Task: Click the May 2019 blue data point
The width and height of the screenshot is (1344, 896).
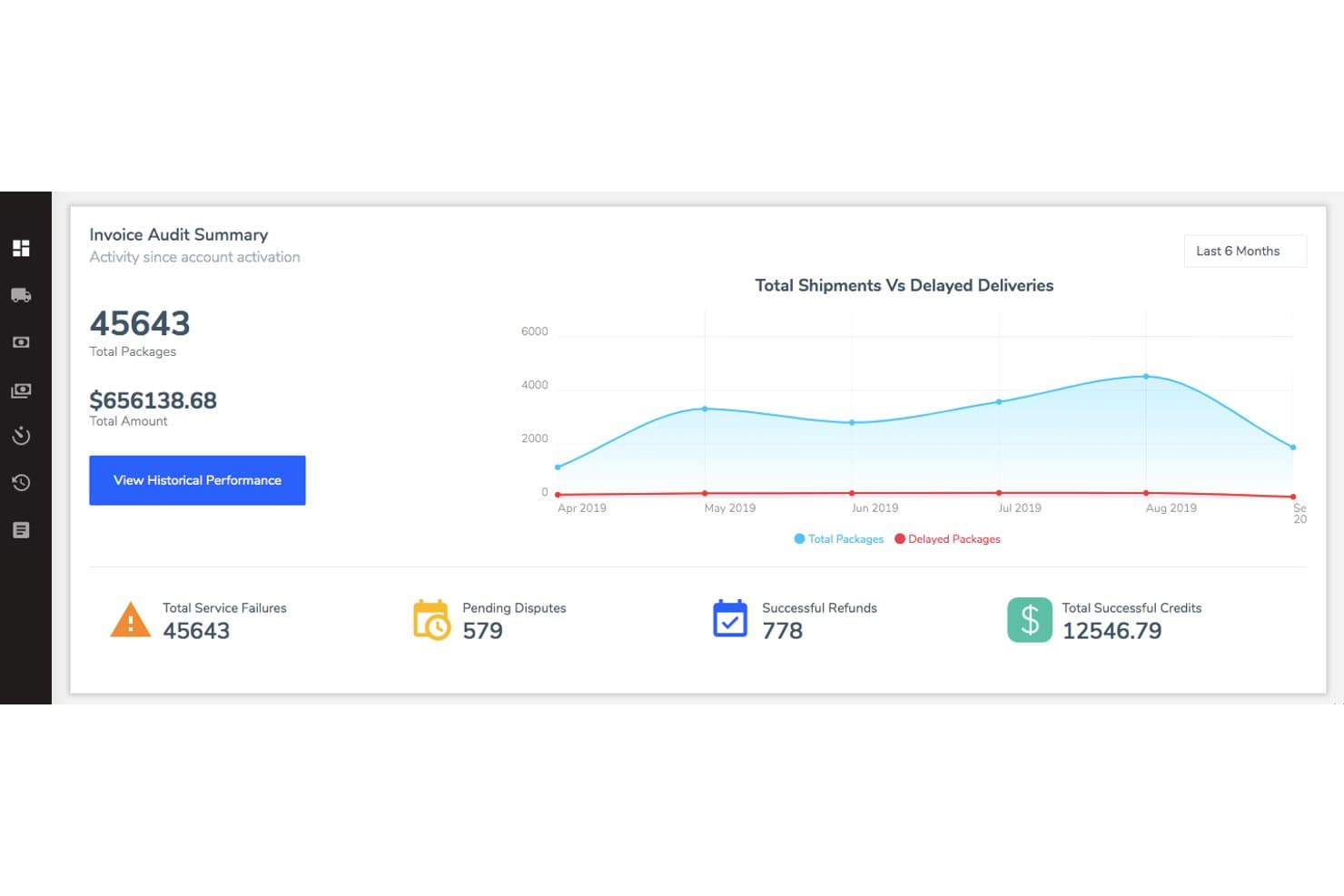Action: pos(705,409)
